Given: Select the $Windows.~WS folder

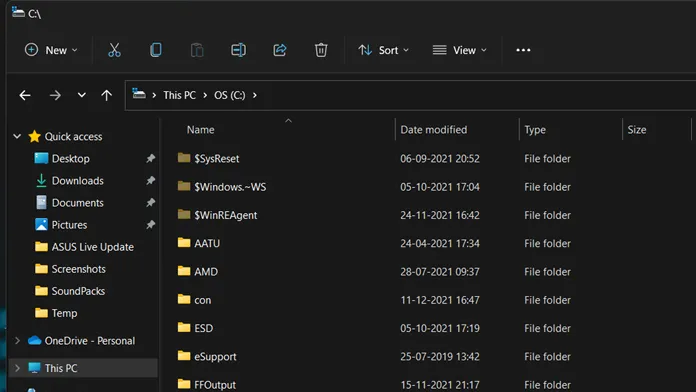Looking at the screenshot, I should [230, 187].
